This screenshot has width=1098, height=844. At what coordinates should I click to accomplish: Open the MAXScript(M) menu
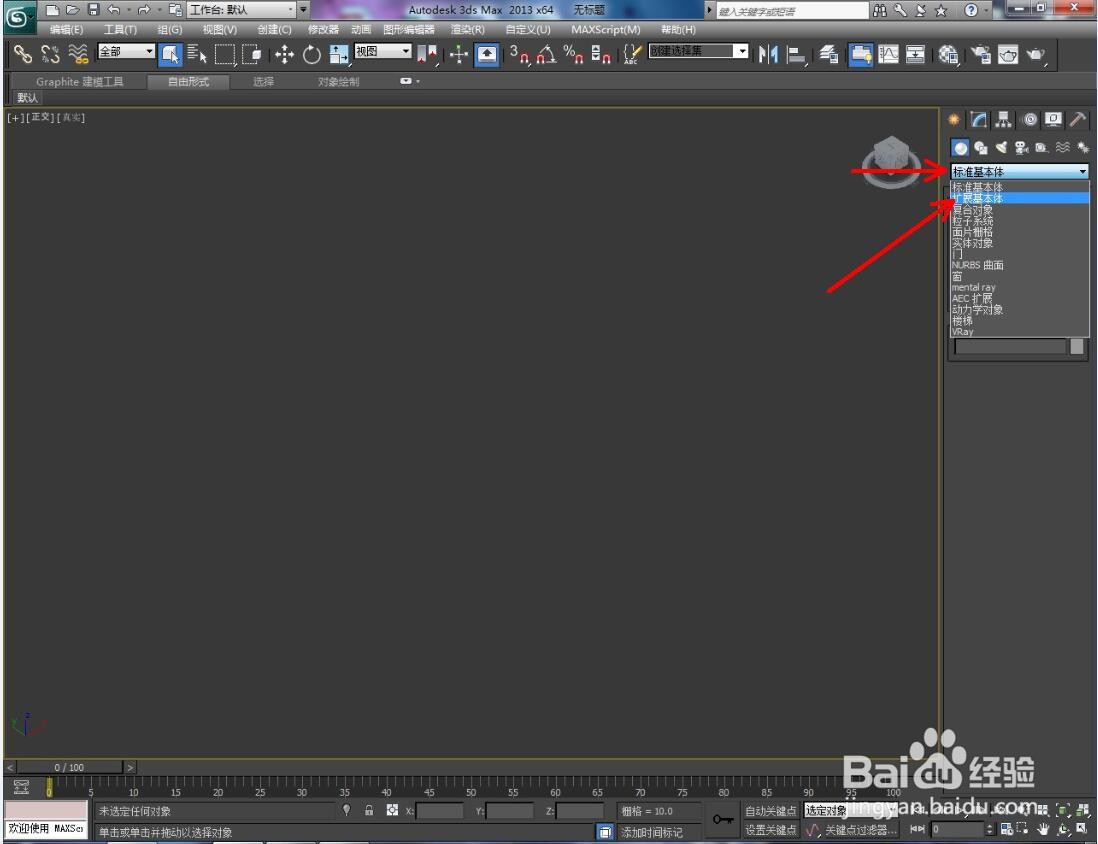tap(605, 29)
